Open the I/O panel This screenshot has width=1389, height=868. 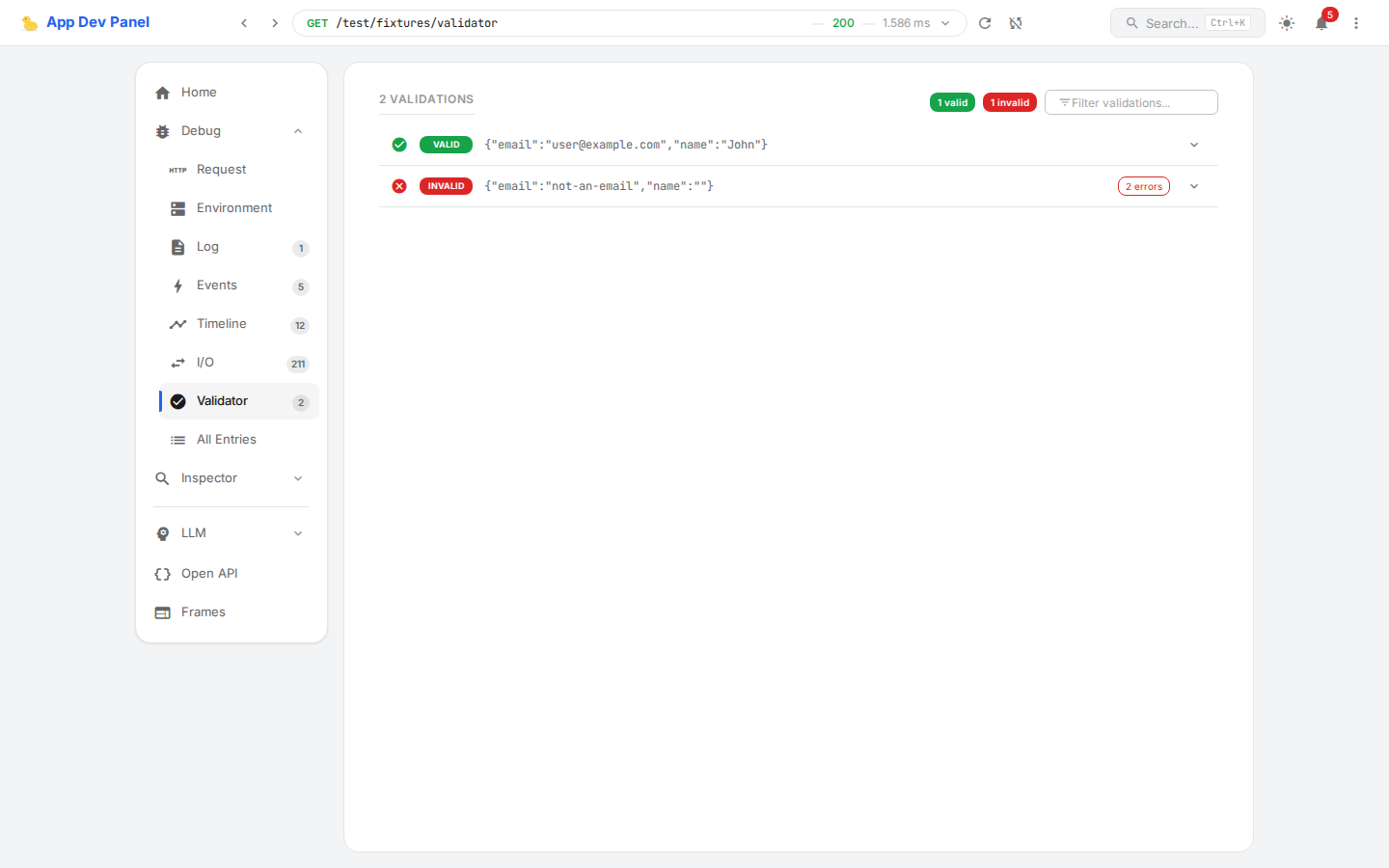tap(205, 363)
